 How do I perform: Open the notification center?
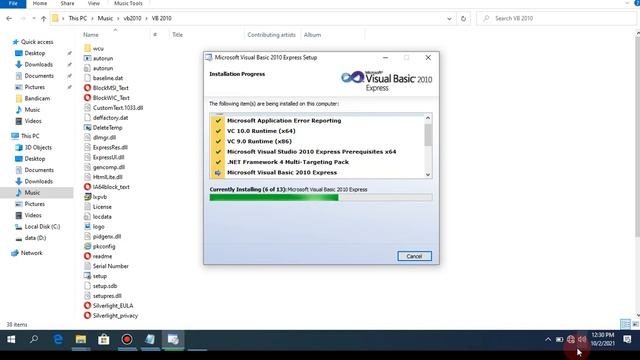click(627, 340)
